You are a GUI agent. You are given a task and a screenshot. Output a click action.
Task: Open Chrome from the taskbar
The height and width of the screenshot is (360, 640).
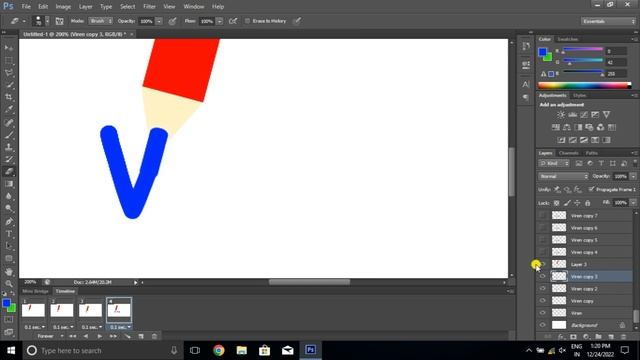point(219,350)
